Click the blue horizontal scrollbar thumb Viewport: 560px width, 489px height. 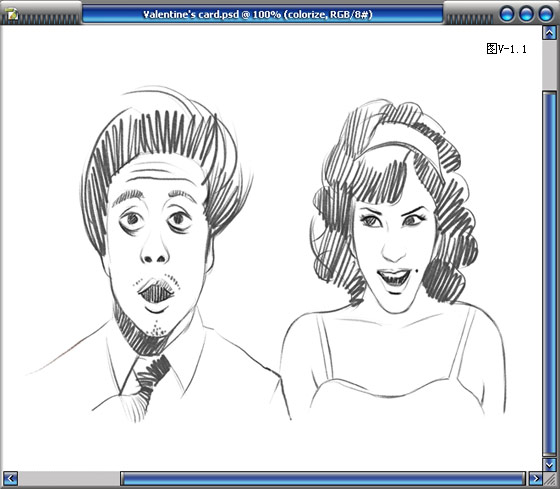click(323, 479)
